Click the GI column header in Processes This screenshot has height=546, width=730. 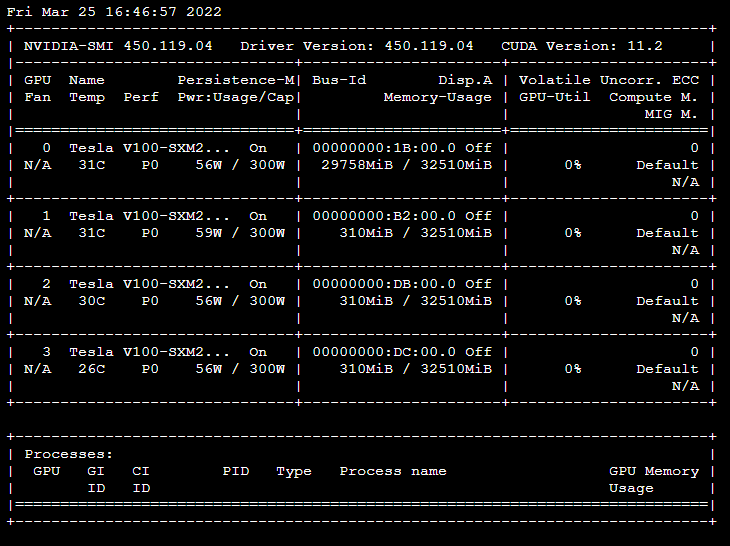pyautogui.click(x=96, y=471)
